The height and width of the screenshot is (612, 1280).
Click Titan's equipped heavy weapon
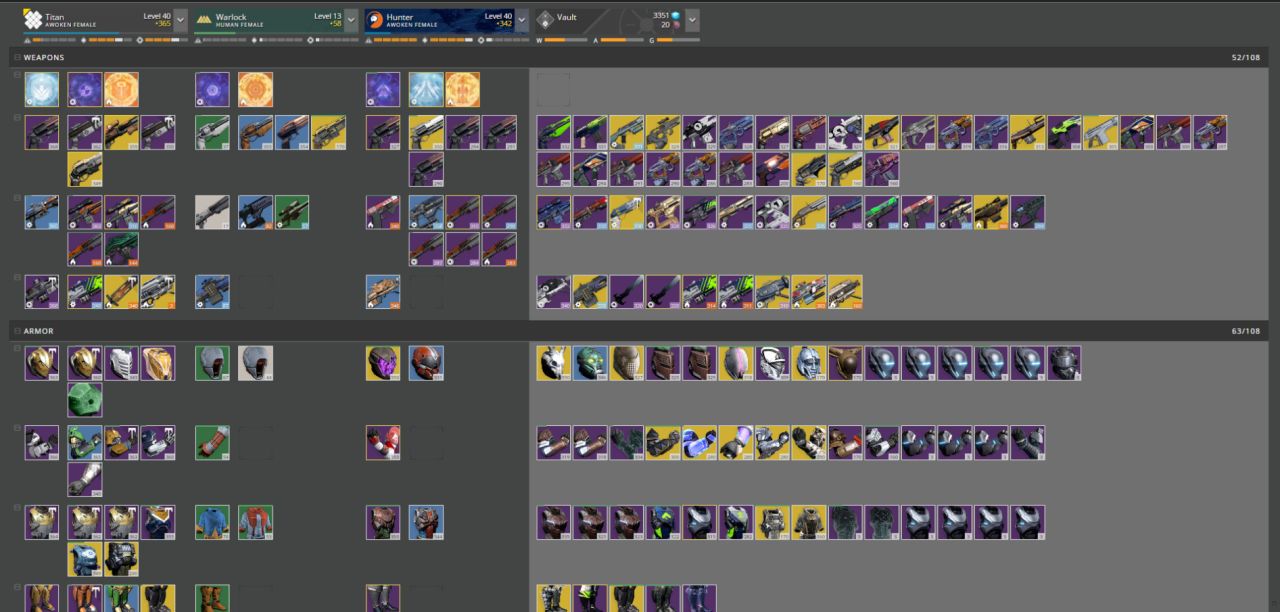click(42, 292)
